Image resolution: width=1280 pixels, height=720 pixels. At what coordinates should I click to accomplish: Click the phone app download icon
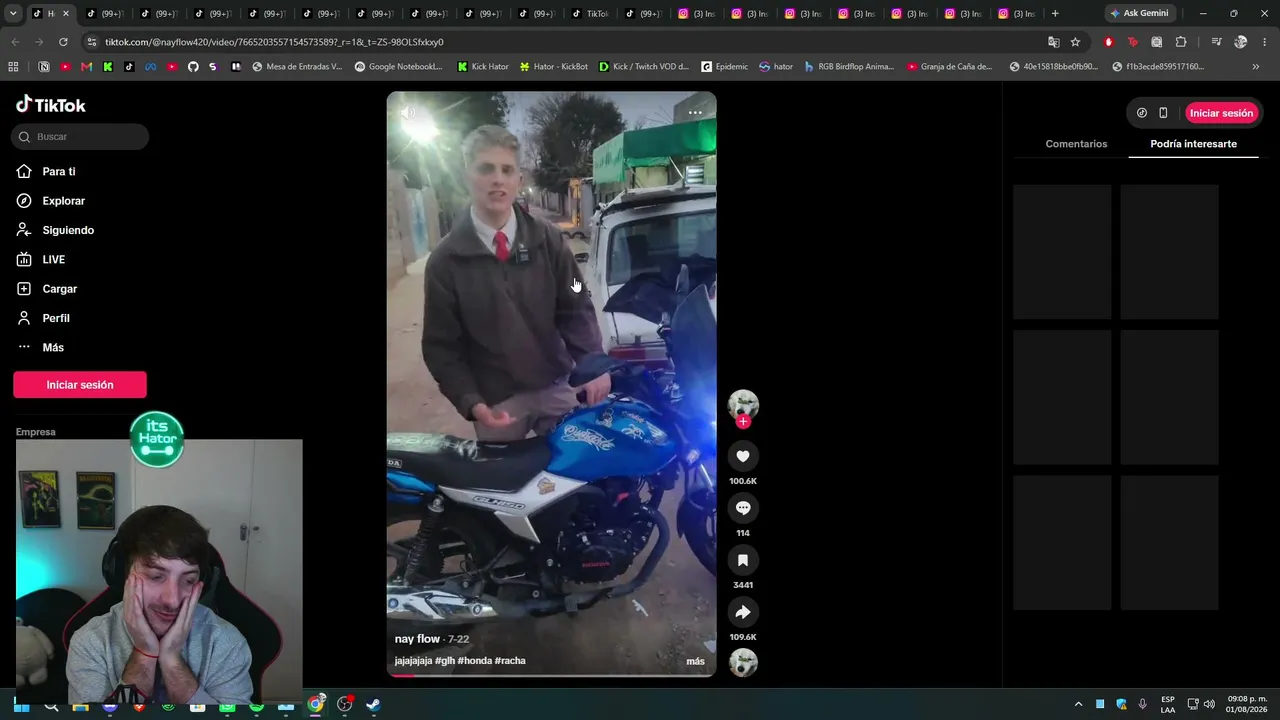(1163, 113)
